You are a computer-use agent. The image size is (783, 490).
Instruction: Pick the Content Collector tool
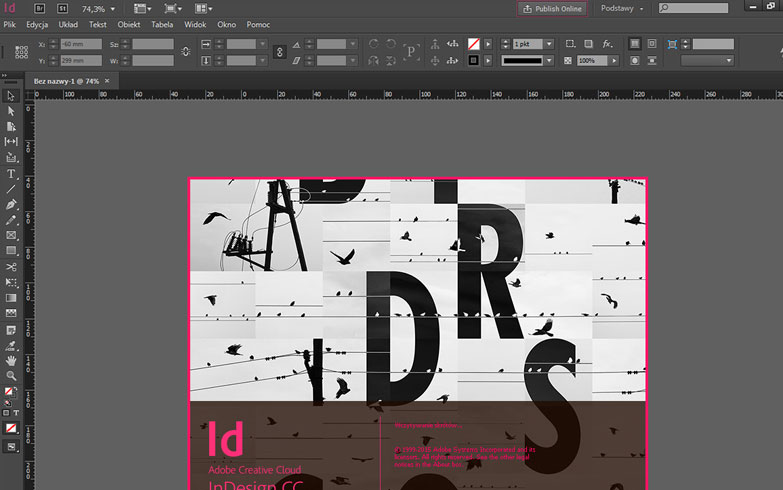pyautogui.click(x=10, y=158)
